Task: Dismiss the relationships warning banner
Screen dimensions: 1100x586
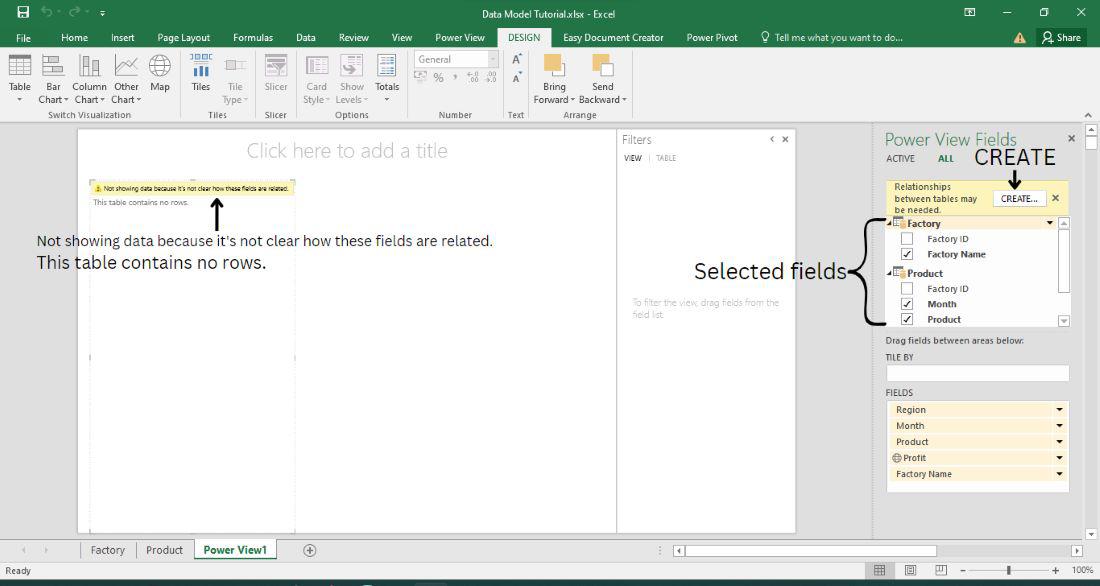Action: click(1056, 199)
